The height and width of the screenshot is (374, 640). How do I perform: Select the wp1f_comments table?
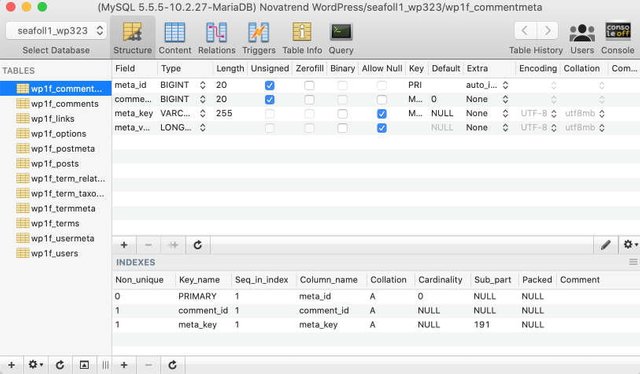56,104
